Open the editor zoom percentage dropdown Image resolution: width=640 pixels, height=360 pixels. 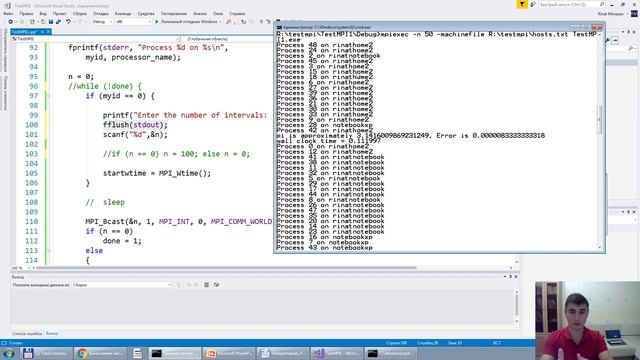(21, 268)
